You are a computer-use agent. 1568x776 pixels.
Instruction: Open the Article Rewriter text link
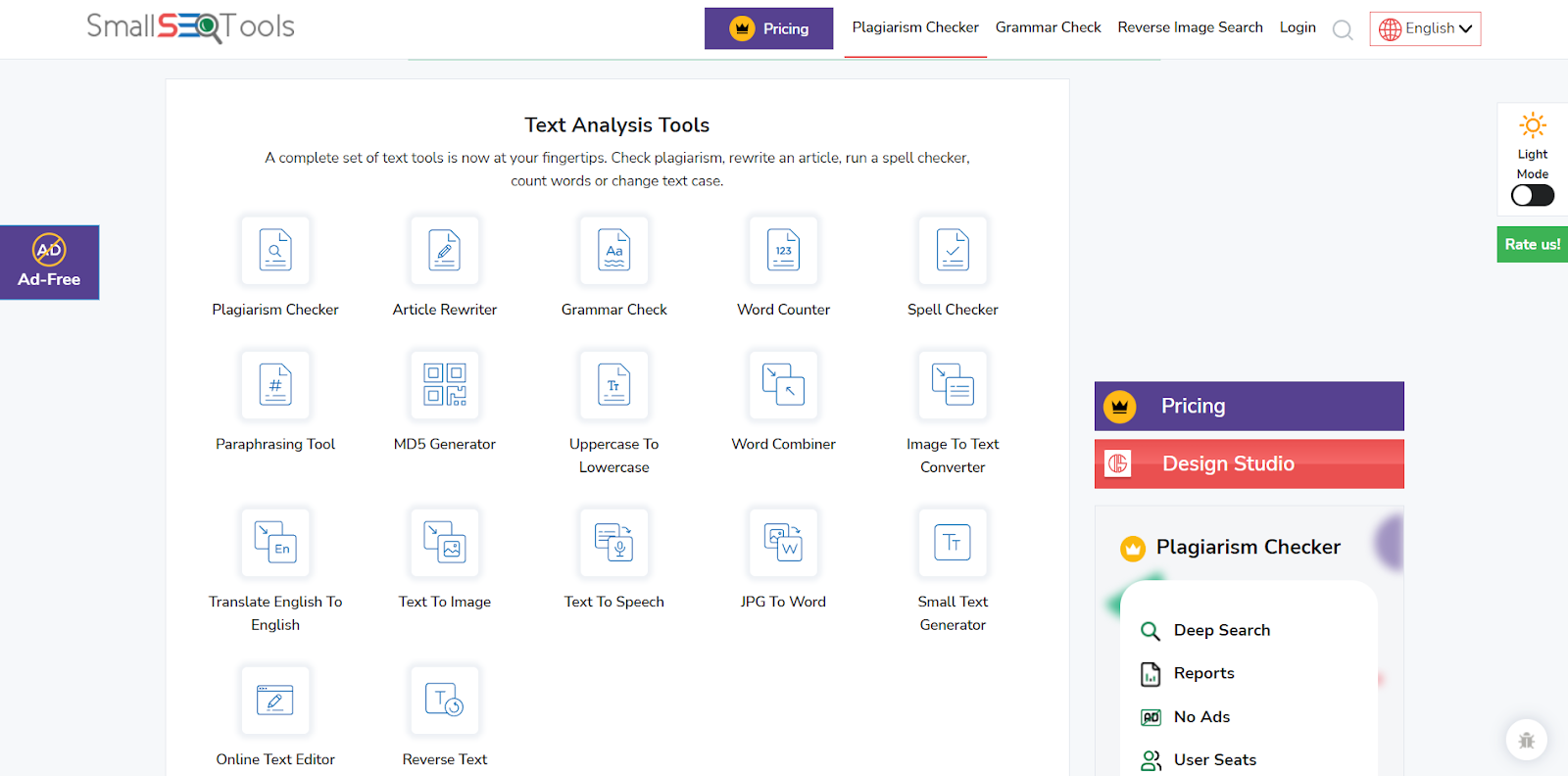pyautogui.click(x=445, y=310)
